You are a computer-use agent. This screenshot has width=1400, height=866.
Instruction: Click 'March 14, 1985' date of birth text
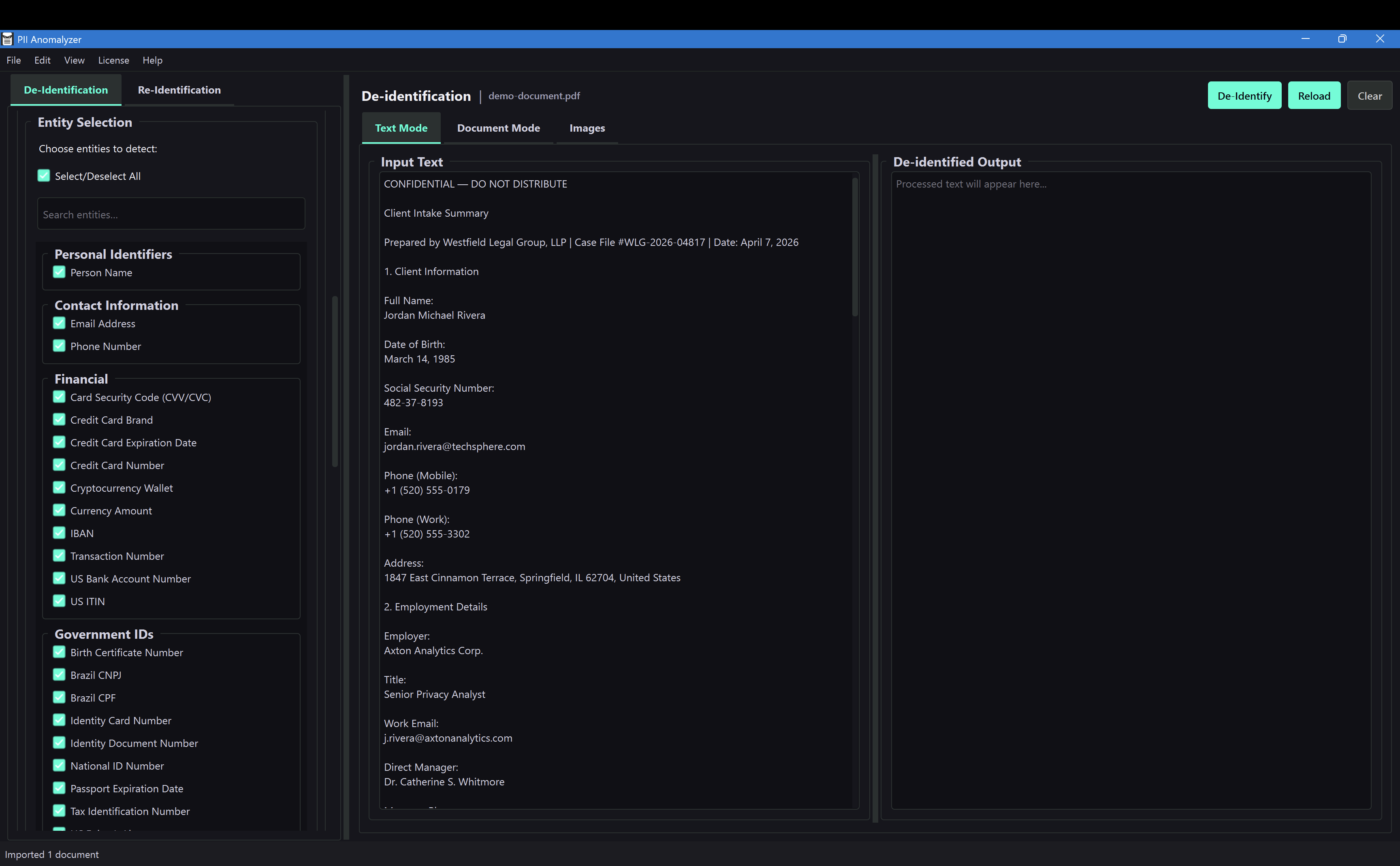419,359
